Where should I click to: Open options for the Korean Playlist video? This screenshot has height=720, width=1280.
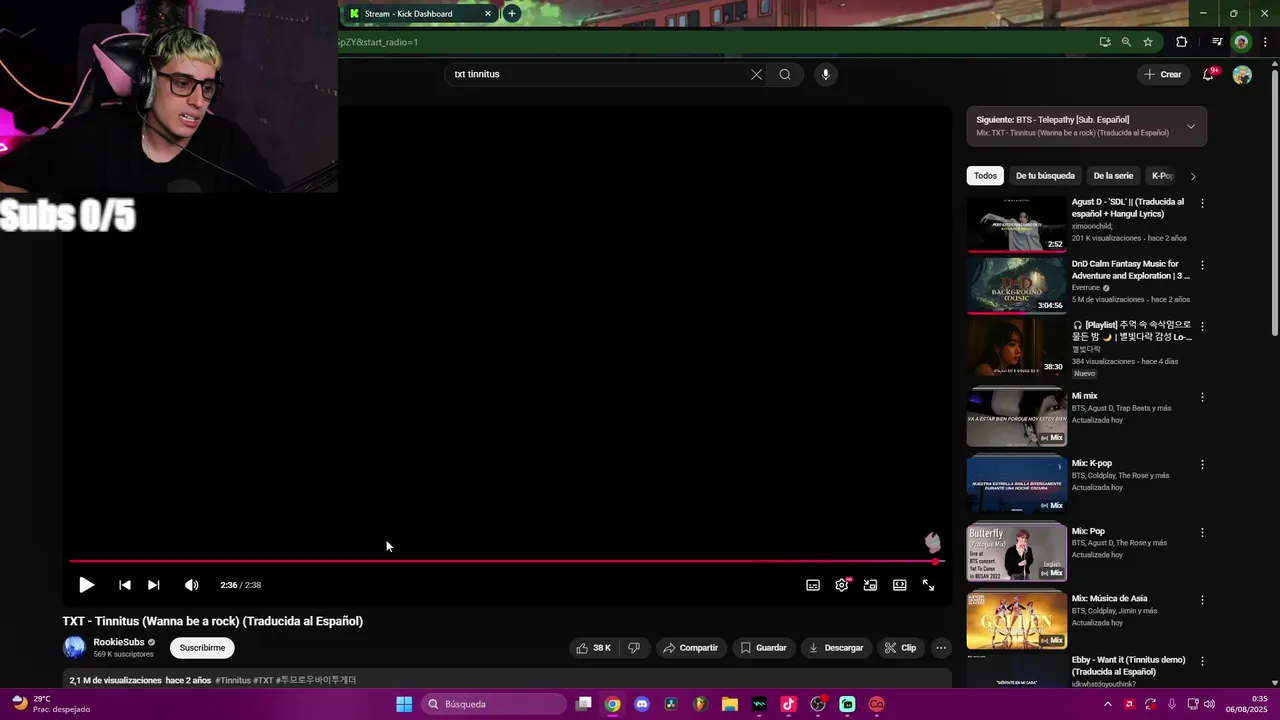[1202, 326]
